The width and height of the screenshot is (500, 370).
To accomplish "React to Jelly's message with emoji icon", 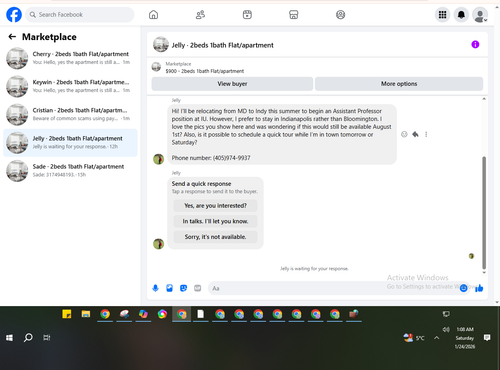I will (404, 134).
